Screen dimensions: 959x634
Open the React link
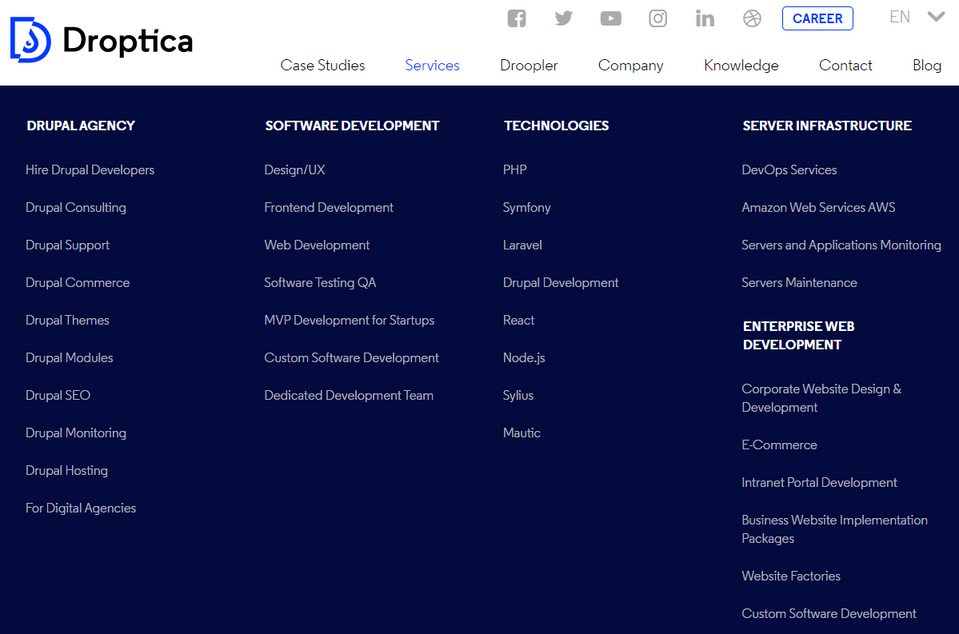[519, 320]
